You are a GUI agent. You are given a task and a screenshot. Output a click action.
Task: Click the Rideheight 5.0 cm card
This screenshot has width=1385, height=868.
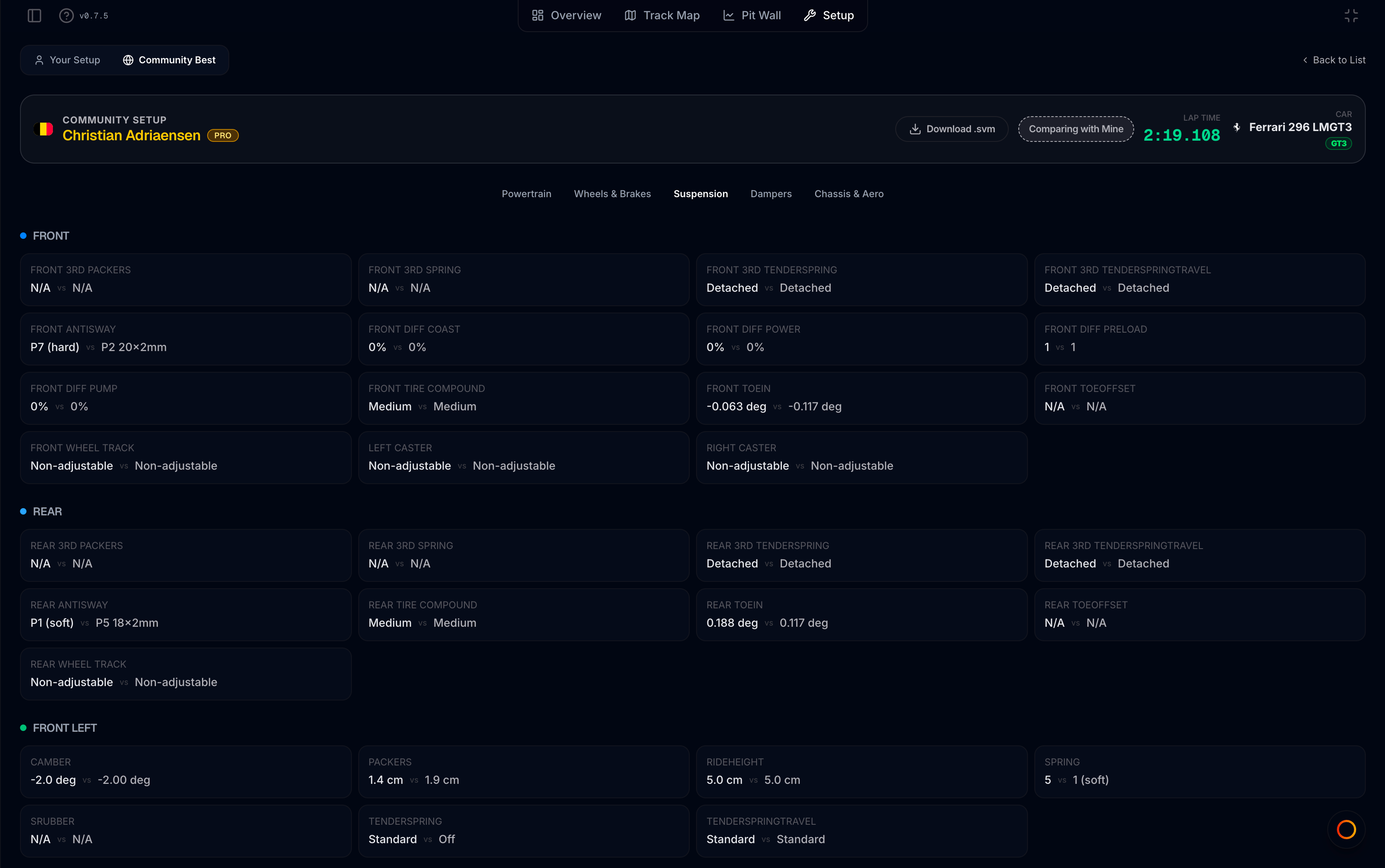point(862,771)
